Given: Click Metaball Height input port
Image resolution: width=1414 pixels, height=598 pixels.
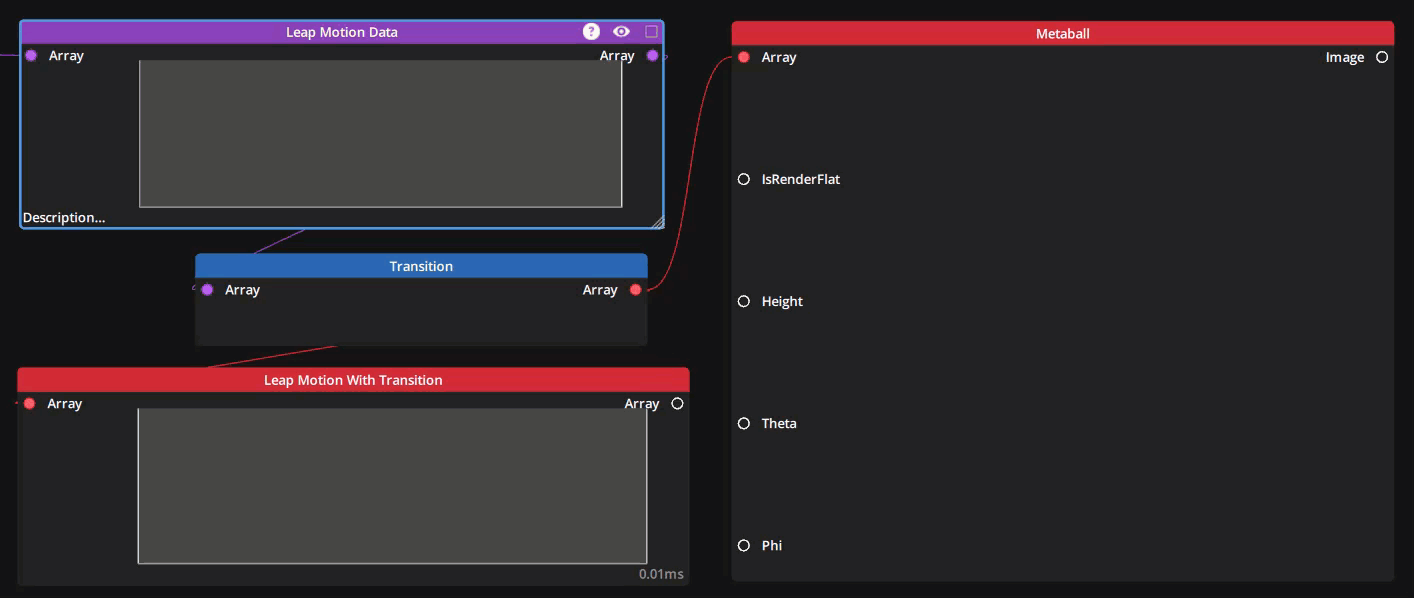Looking at the screenshot, I should click(x=744, y=302).
